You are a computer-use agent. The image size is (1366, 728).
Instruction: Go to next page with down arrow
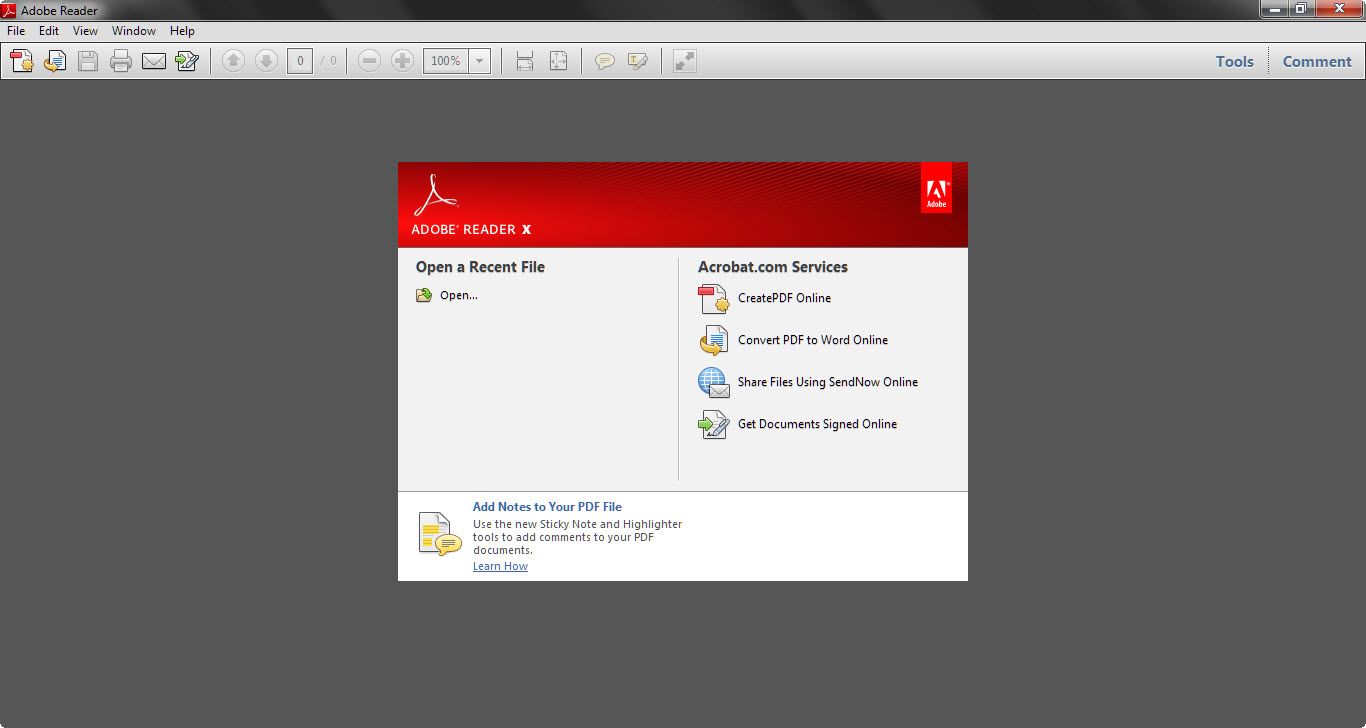tap(266, 61)
